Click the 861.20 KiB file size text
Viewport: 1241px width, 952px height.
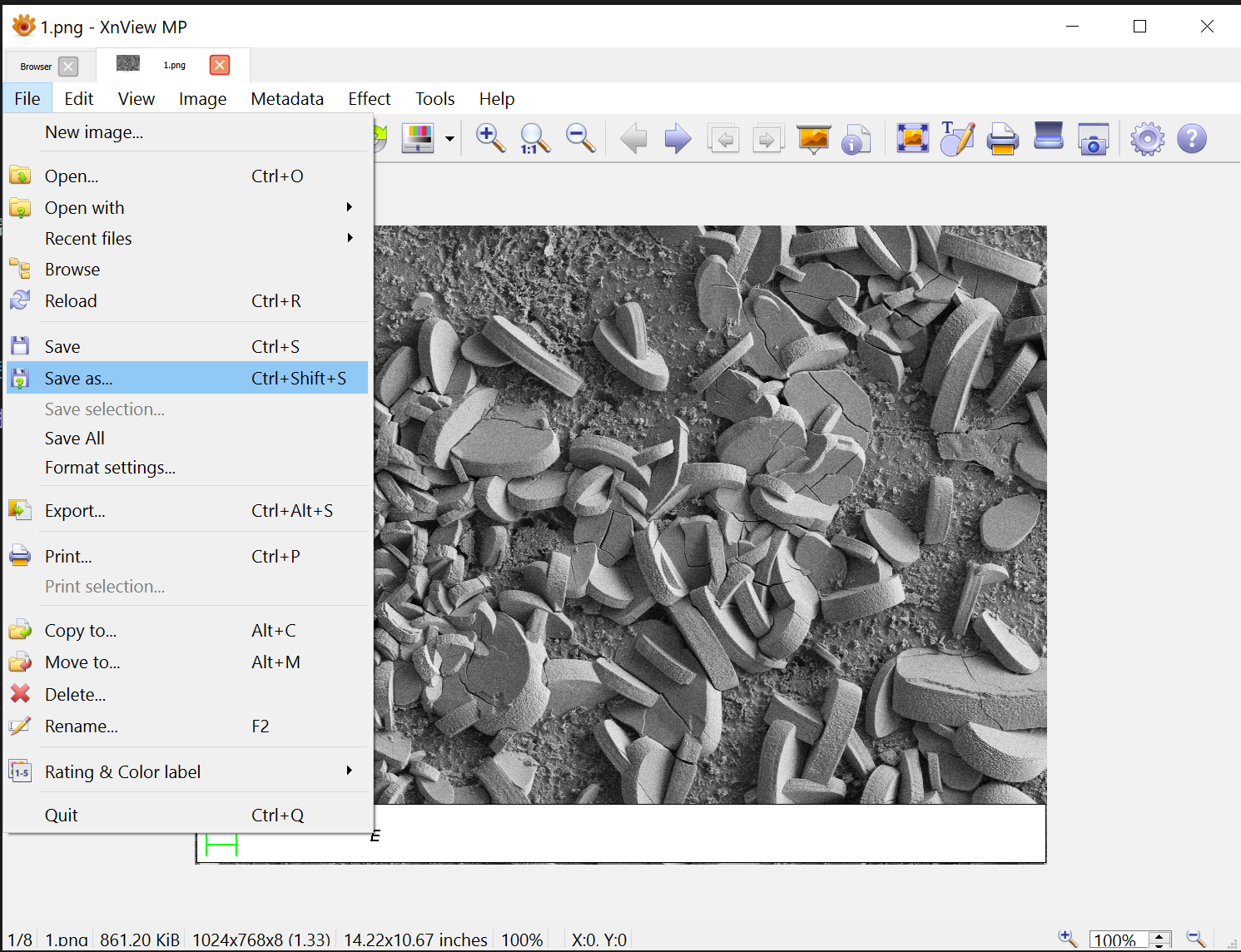coord(140,940)
